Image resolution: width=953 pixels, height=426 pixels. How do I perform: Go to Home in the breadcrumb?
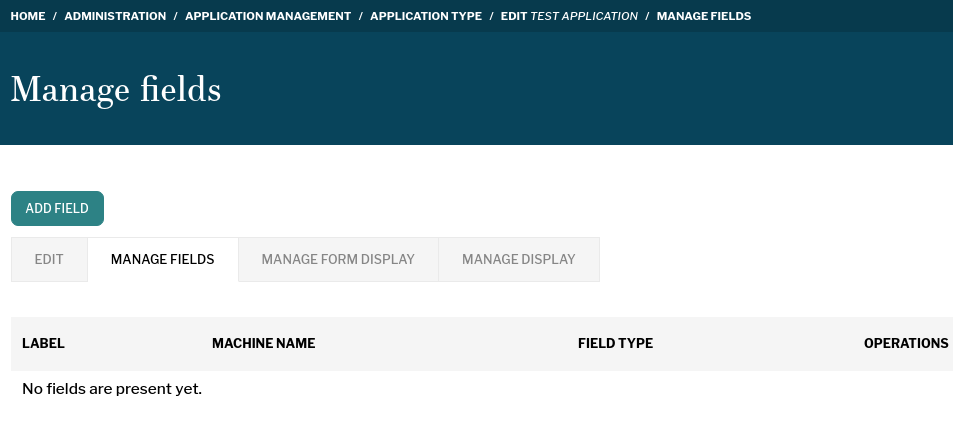click(x=28, y=16)
